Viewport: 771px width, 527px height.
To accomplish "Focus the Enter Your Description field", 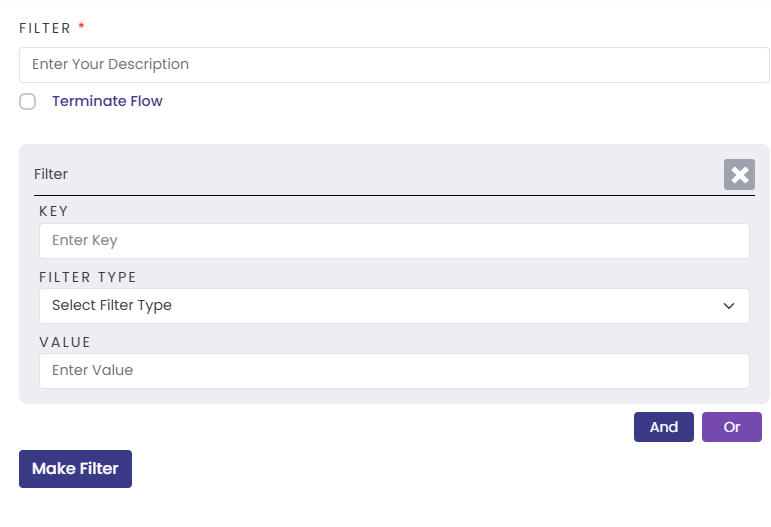I will [394, 65].
